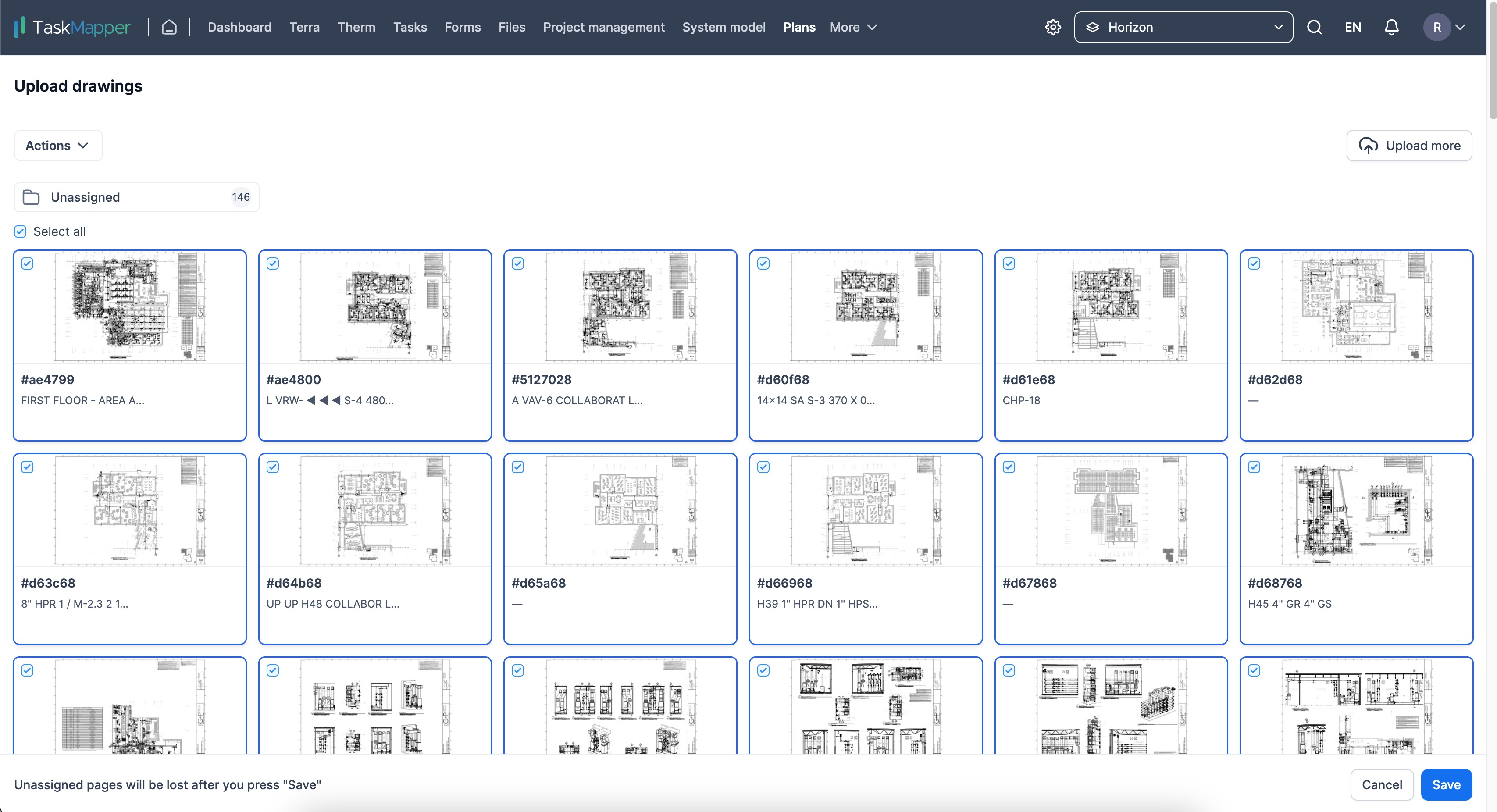Open user avatar R
Image resolution: width=1497 pixels, height=812 pixels.
tap(1436, 27)
